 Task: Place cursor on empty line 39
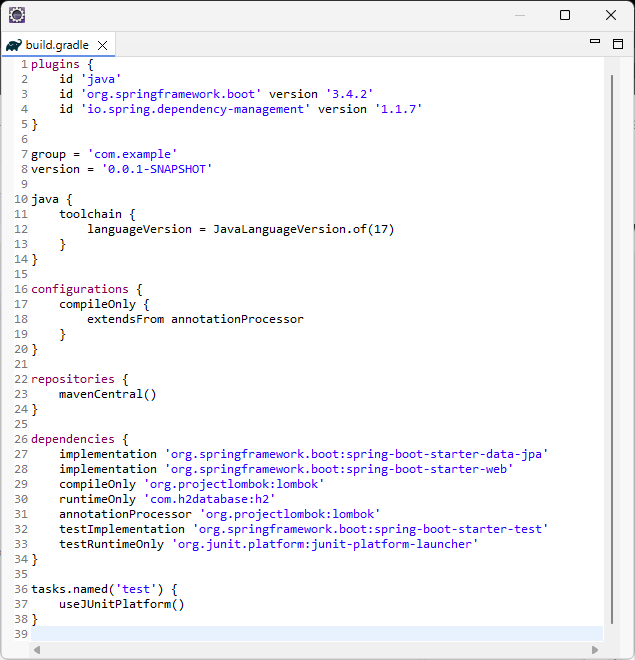tap(317, 634)
